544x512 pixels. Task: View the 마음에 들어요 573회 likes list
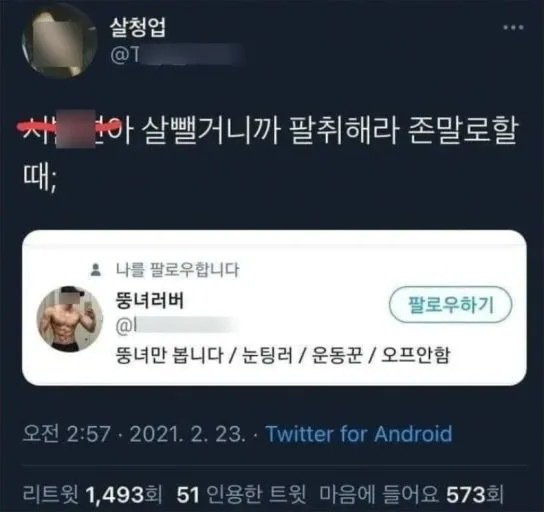pyautogui.click(x=411, y=494)
